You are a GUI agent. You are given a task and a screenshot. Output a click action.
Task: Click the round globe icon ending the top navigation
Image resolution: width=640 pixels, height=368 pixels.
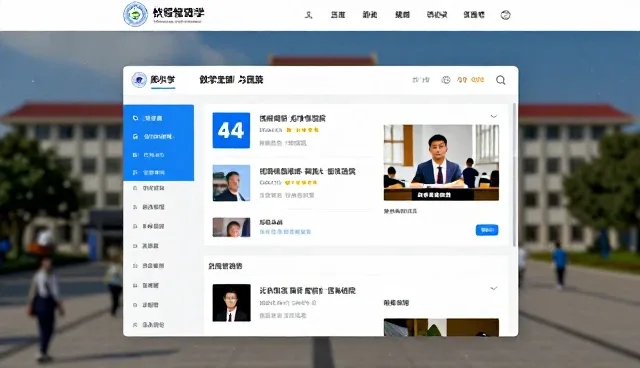(x=505, y=15)
